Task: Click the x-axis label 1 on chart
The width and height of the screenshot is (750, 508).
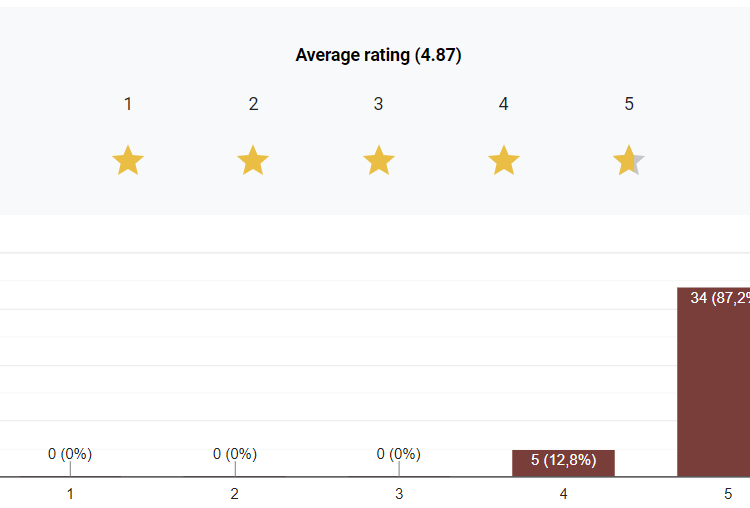Action: (70, 493)
